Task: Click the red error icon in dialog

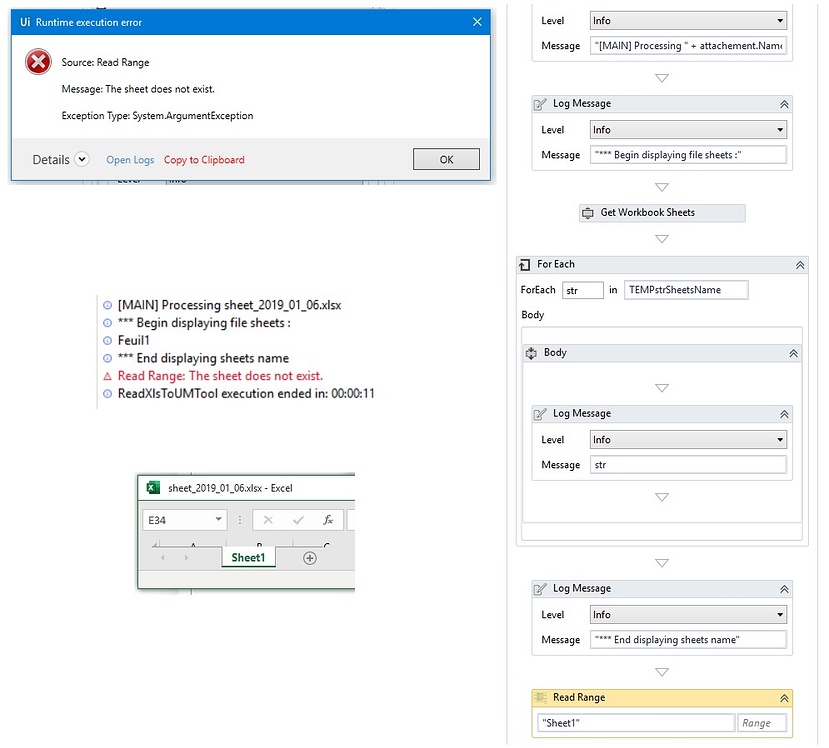Action: click(x=37, y=61)
